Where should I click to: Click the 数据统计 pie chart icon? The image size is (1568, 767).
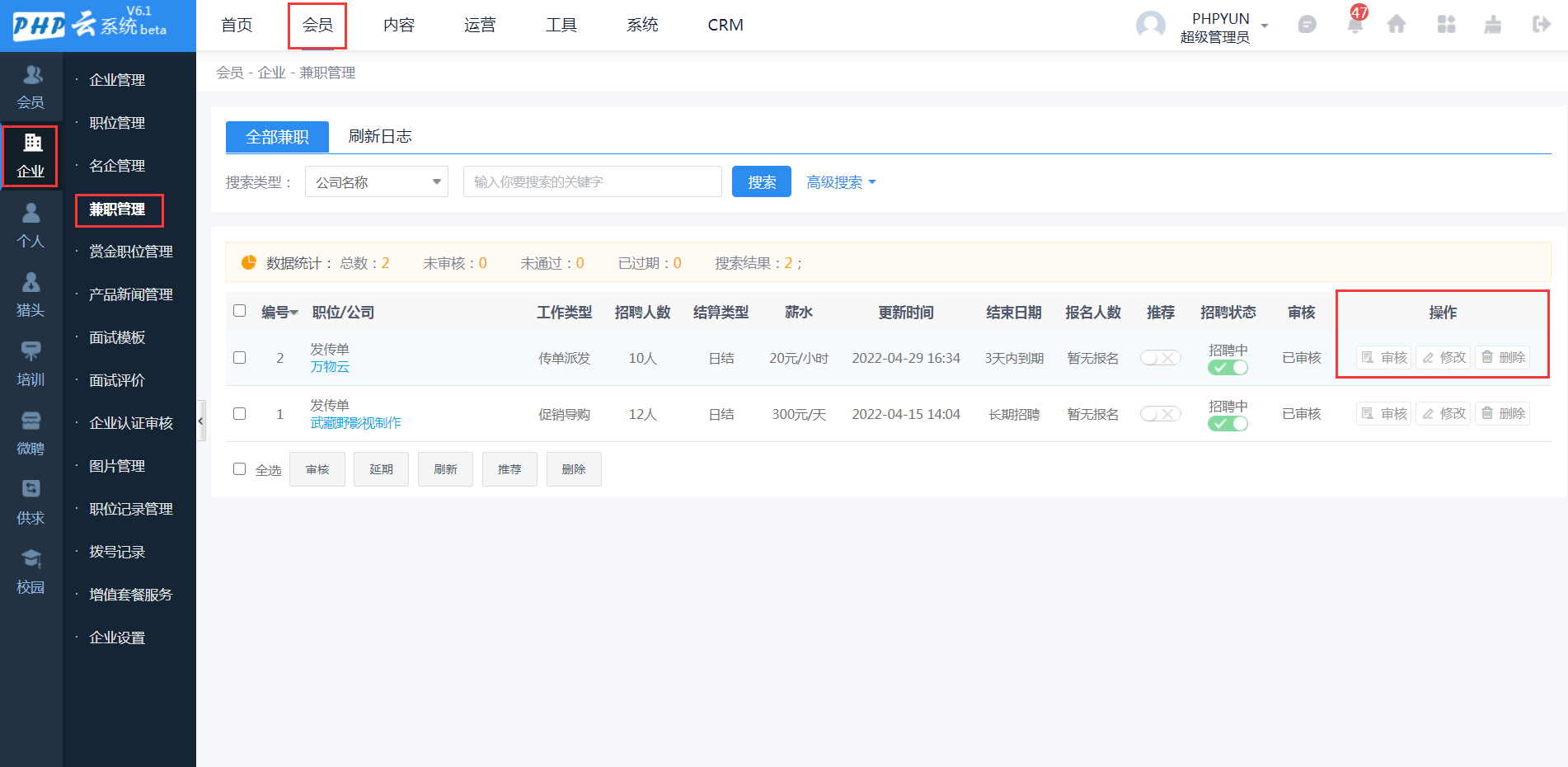click(248, 262)
